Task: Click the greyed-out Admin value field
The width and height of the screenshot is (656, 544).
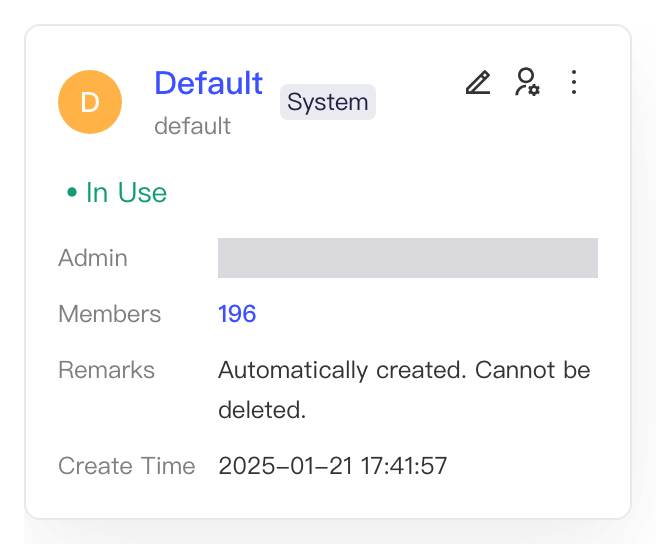Action: click(408, 258)
